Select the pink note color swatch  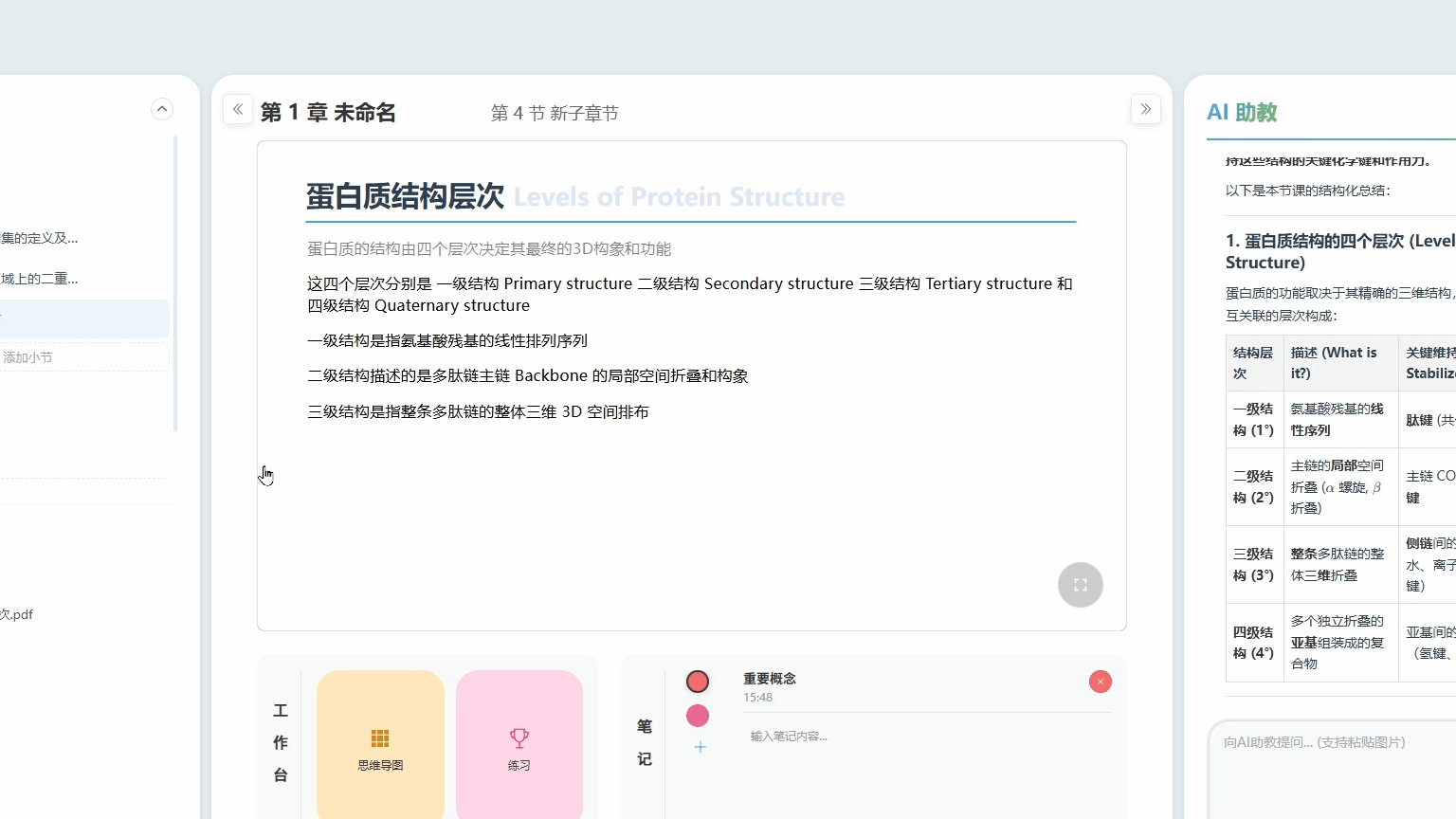698,716
